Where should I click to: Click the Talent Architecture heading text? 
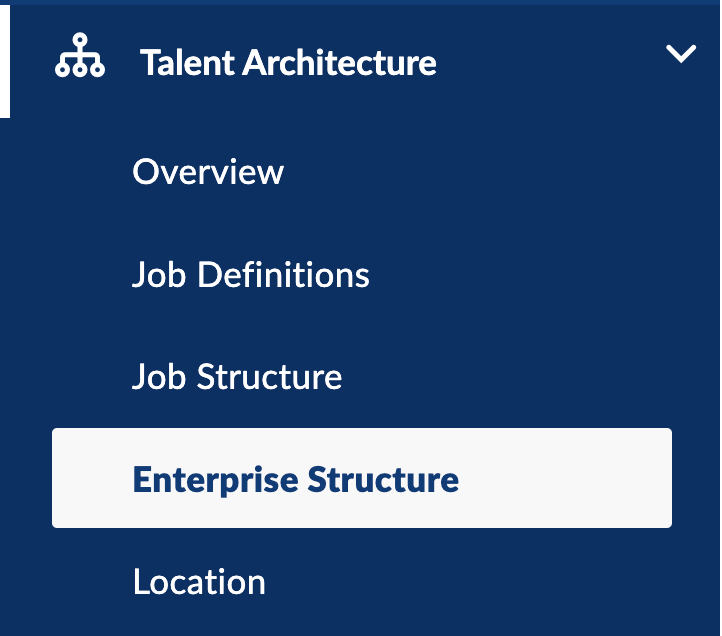click(x=288, y=63)
